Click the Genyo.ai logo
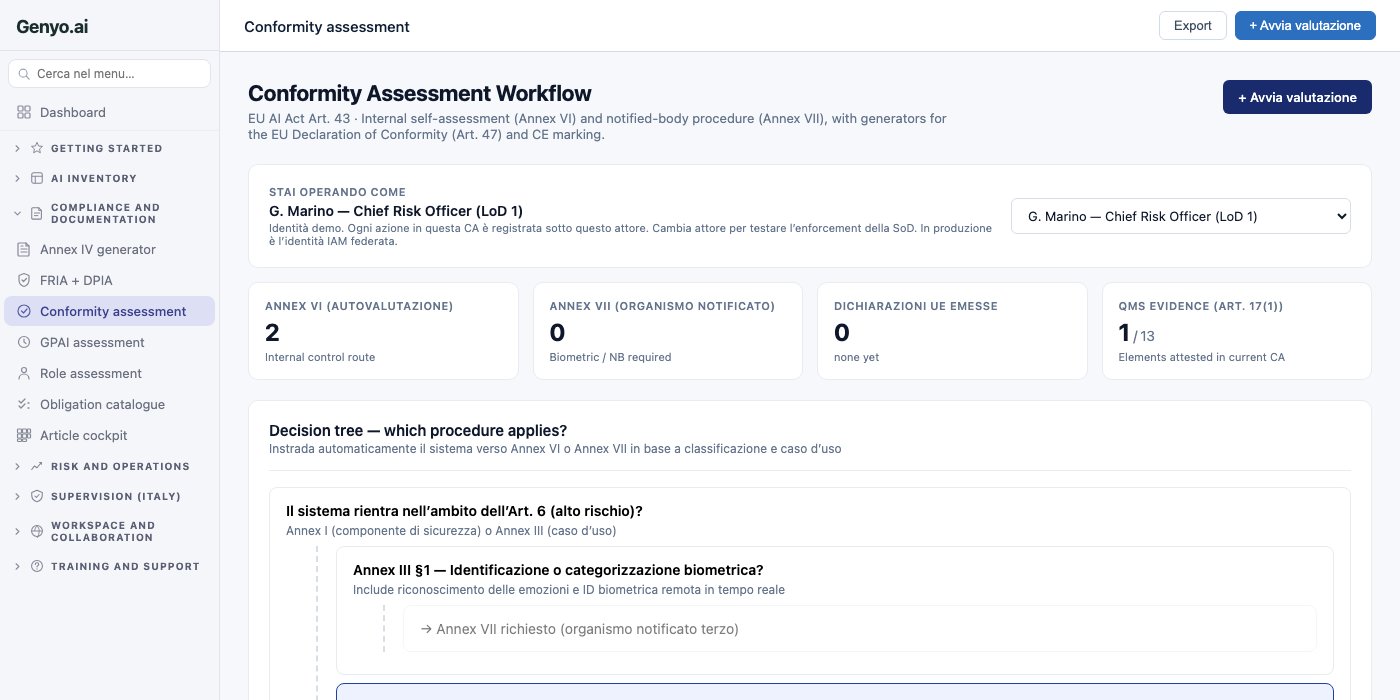 click(x=52, y=27)
